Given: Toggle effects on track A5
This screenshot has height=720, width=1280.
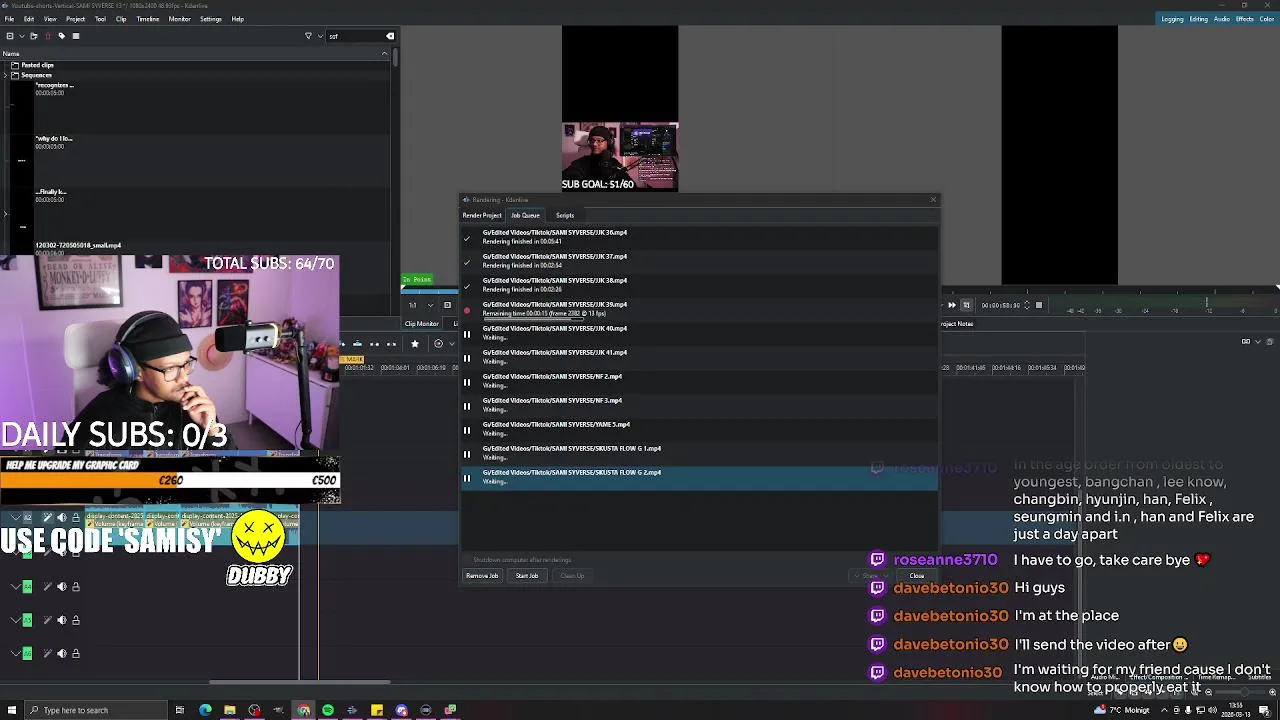Looking at the screenshot, I should coord(47,620).
